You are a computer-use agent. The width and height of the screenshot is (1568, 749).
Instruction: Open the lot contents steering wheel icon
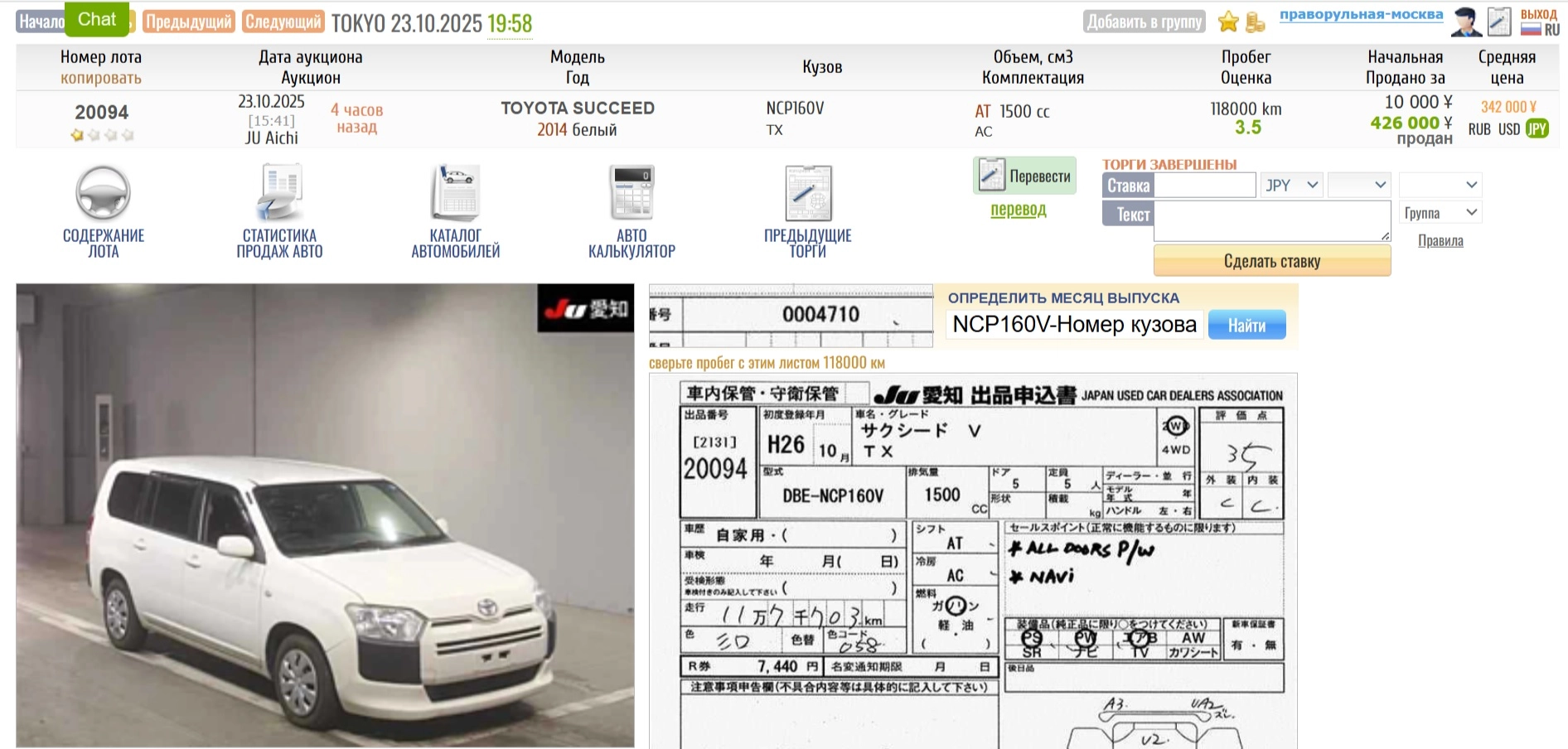(103, 192)
